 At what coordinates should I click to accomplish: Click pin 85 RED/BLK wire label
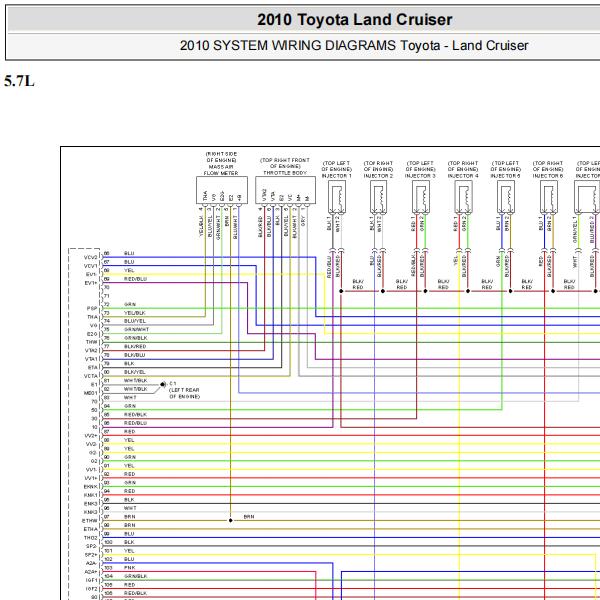[135, 415]
